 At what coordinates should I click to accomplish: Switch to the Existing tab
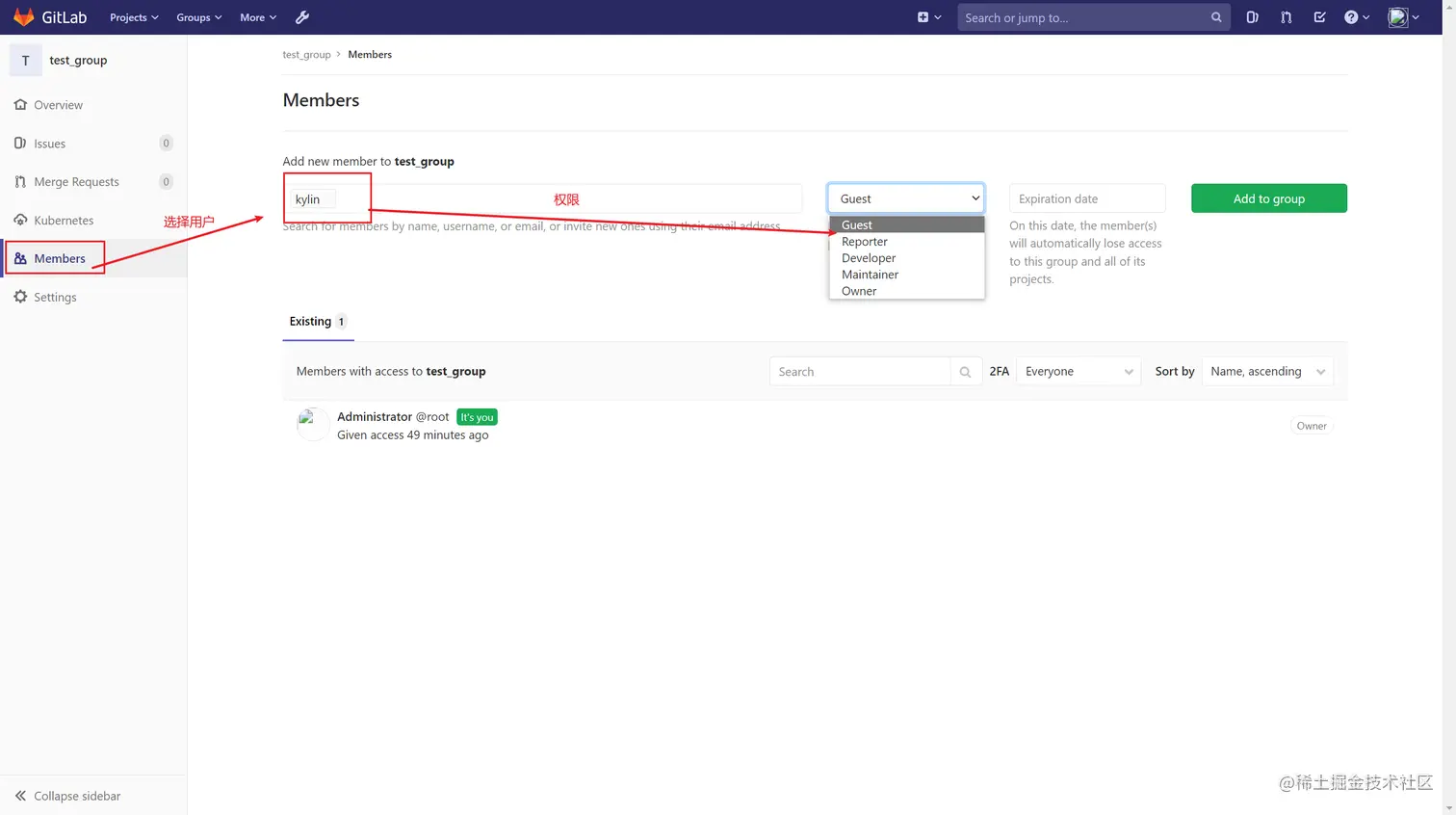click(318, 322)
